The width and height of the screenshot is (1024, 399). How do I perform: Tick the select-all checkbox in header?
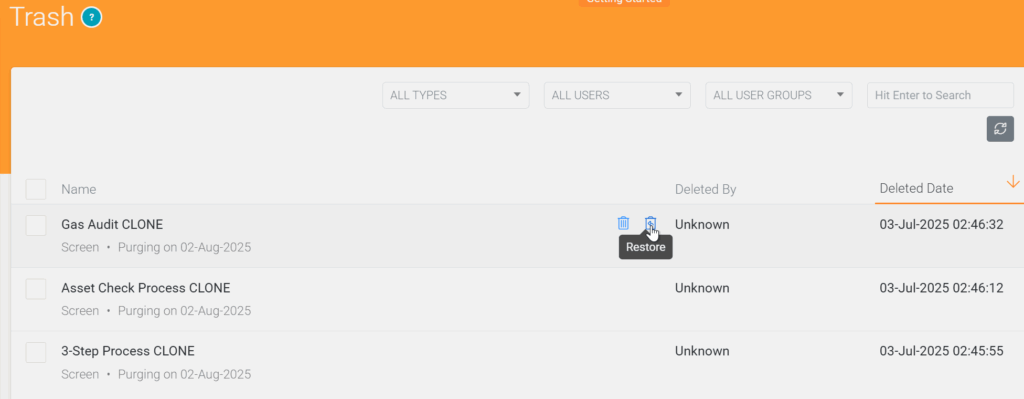pyautogui.click(x=36, y=189)
